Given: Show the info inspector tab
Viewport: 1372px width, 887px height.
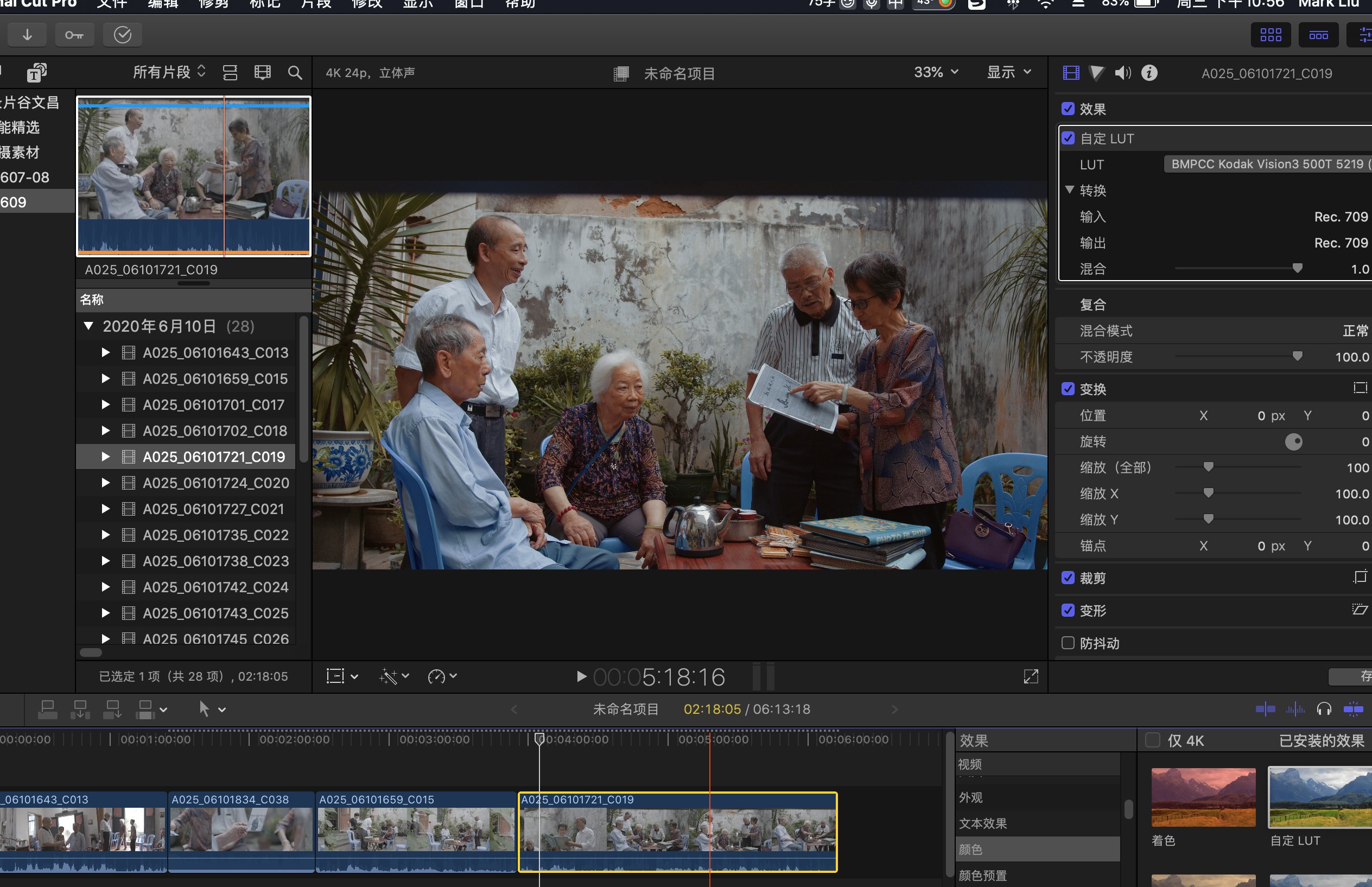Looking at the screenshot, I should [1149, 73].
